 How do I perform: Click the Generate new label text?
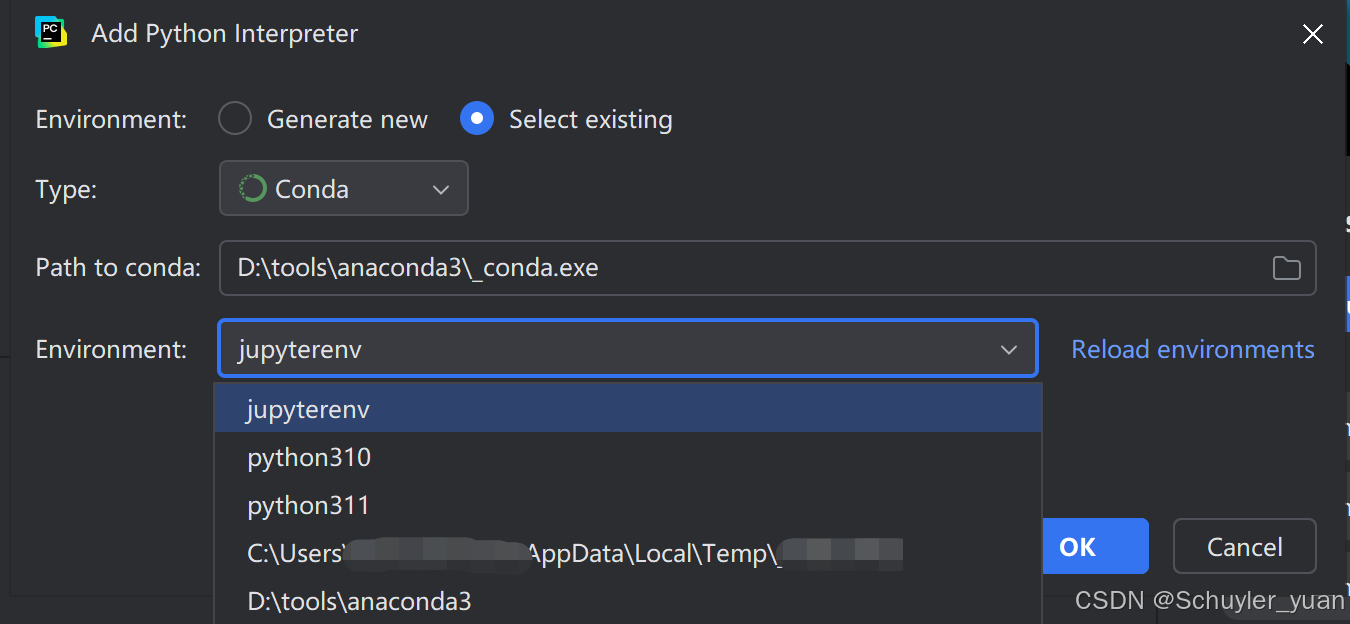tap(347, 119)
